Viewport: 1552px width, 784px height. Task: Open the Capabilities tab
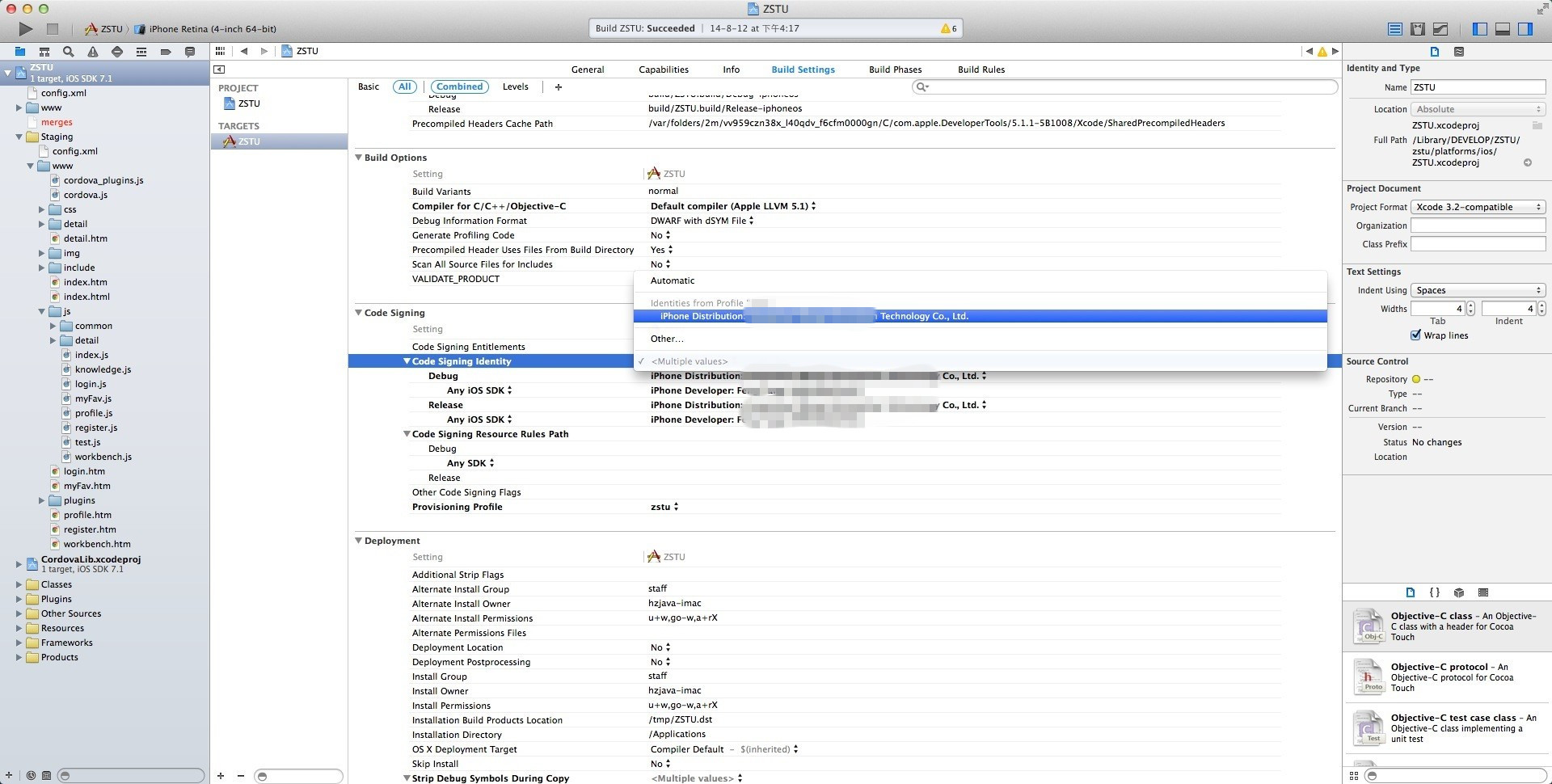(x=664, y=70)
